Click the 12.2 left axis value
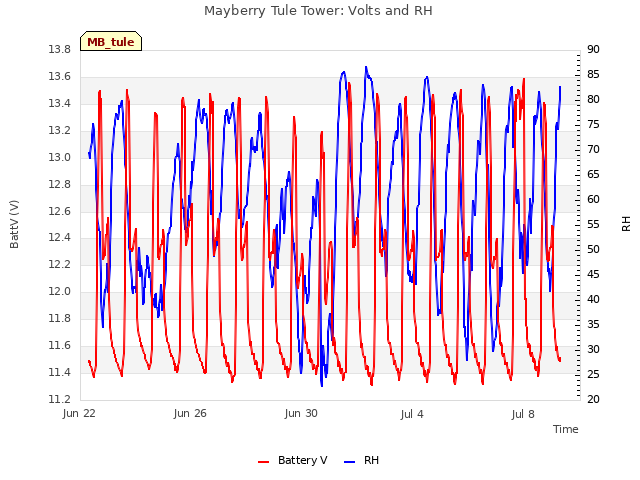640x480 pixels. tap(60, 264)
